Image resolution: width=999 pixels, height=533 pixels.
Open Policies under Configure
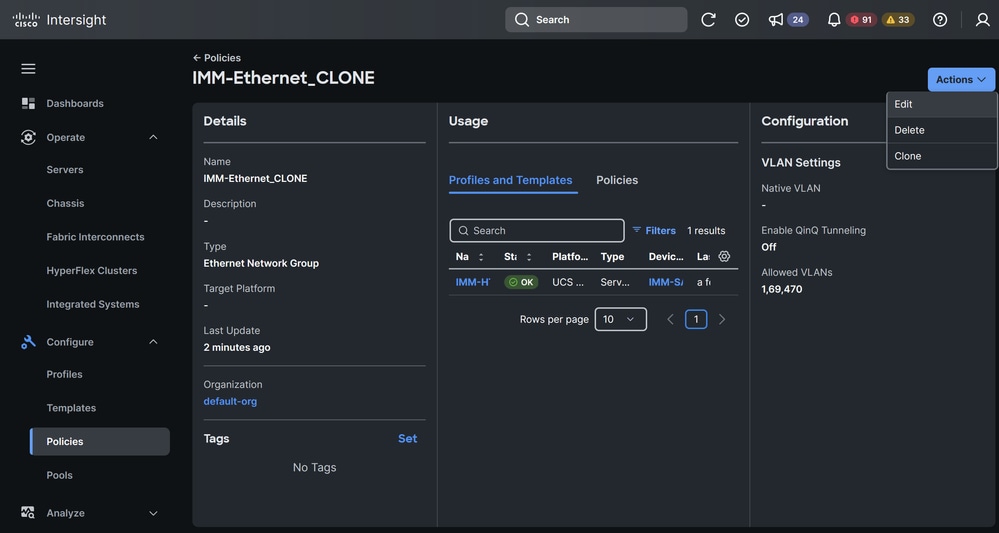click(100, 441)
